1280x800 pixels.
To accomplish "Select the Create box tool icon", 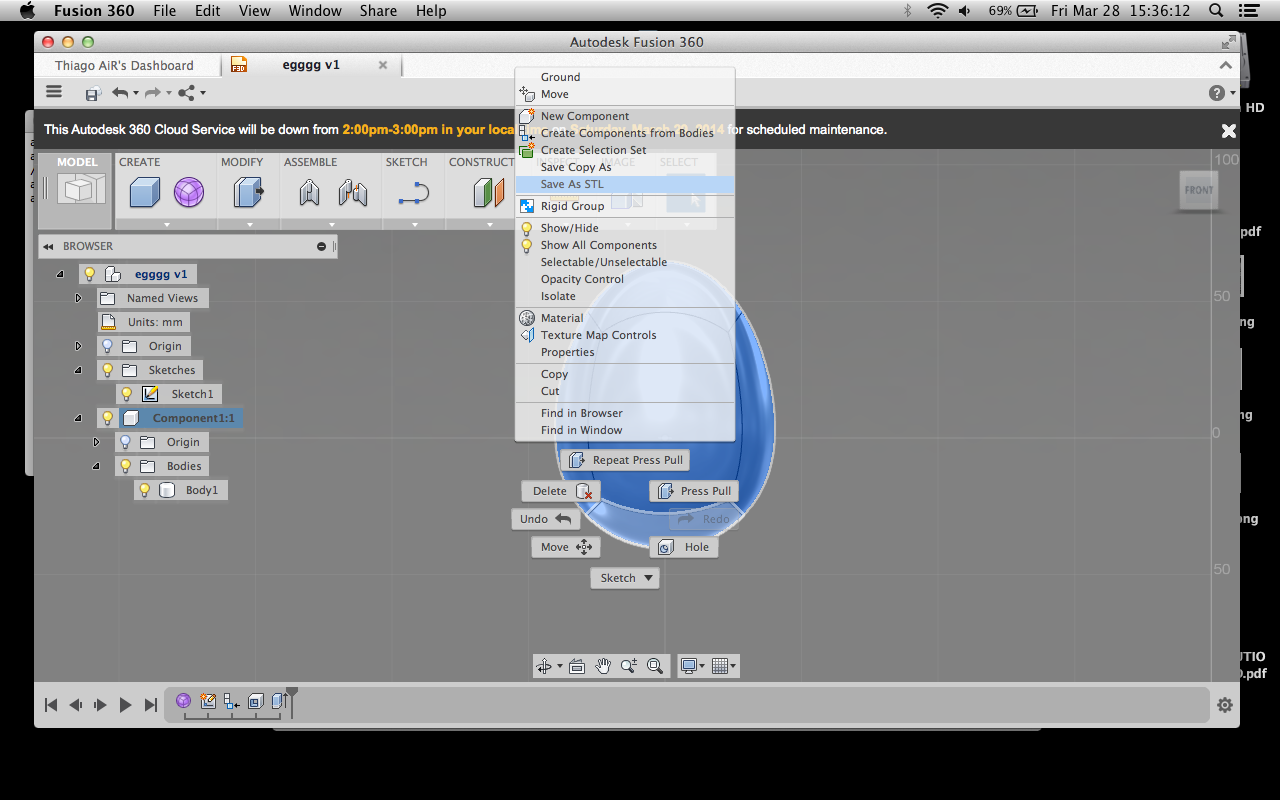I will coord(145,191).
